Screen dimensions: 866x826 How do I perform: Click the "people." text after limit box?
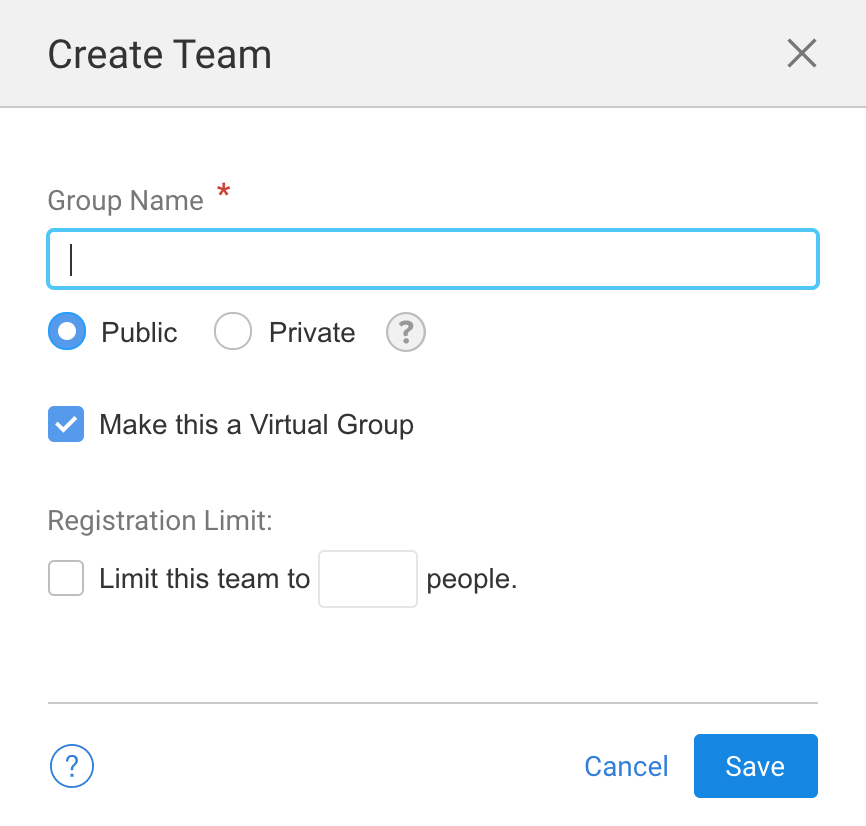(472, 579)
